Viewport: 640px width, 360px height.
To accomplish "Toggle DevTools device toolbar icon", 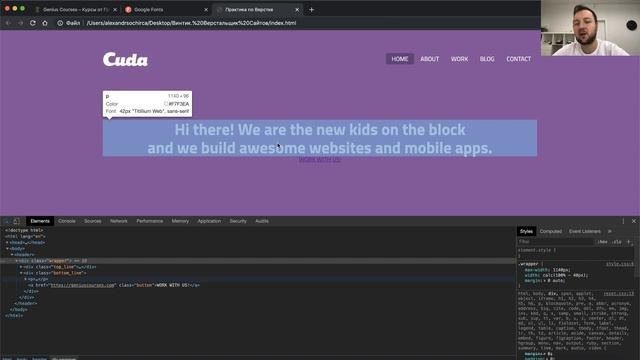I will click(16, 221).
